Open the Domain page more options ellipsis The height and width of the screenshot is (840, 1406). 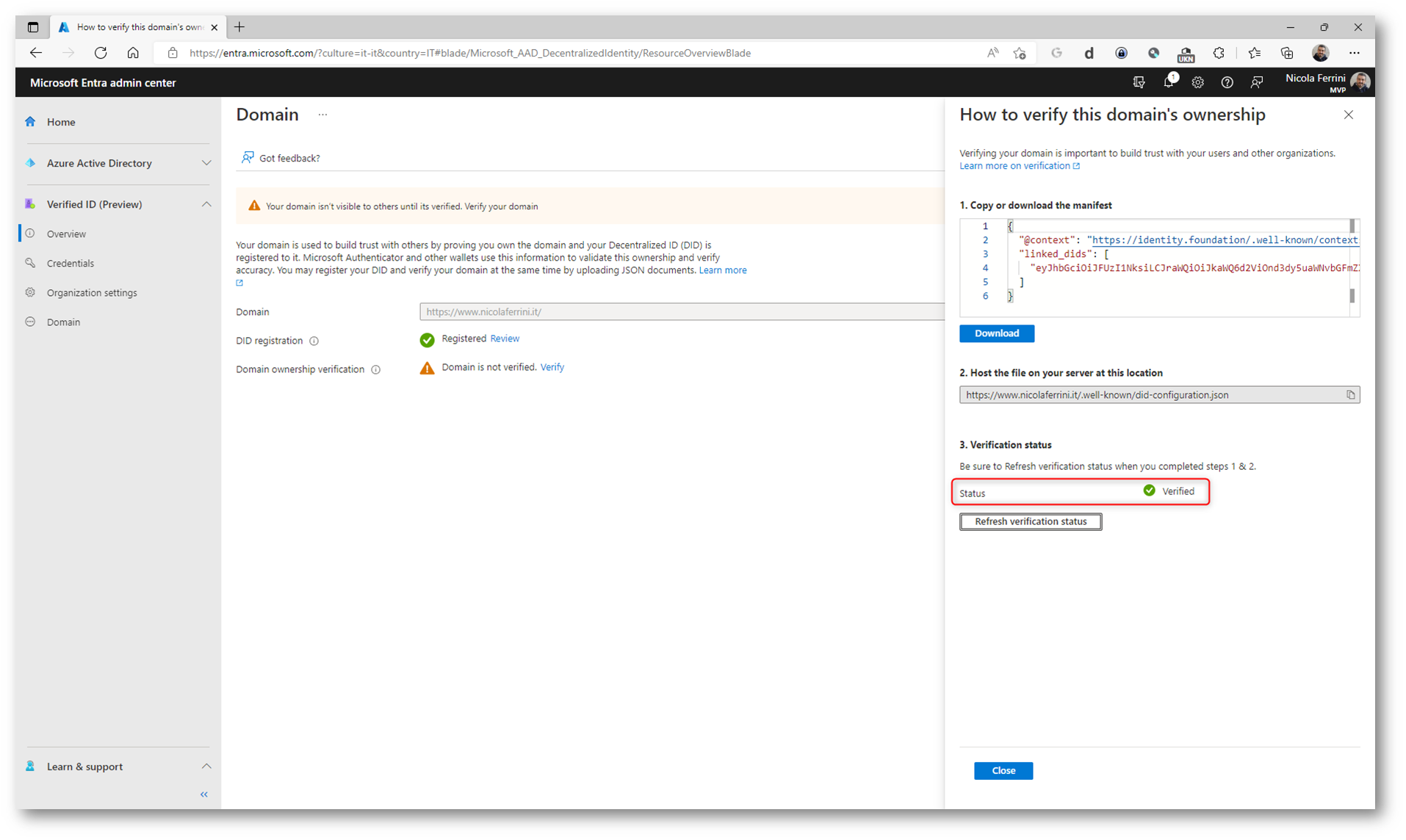(322, 115)
